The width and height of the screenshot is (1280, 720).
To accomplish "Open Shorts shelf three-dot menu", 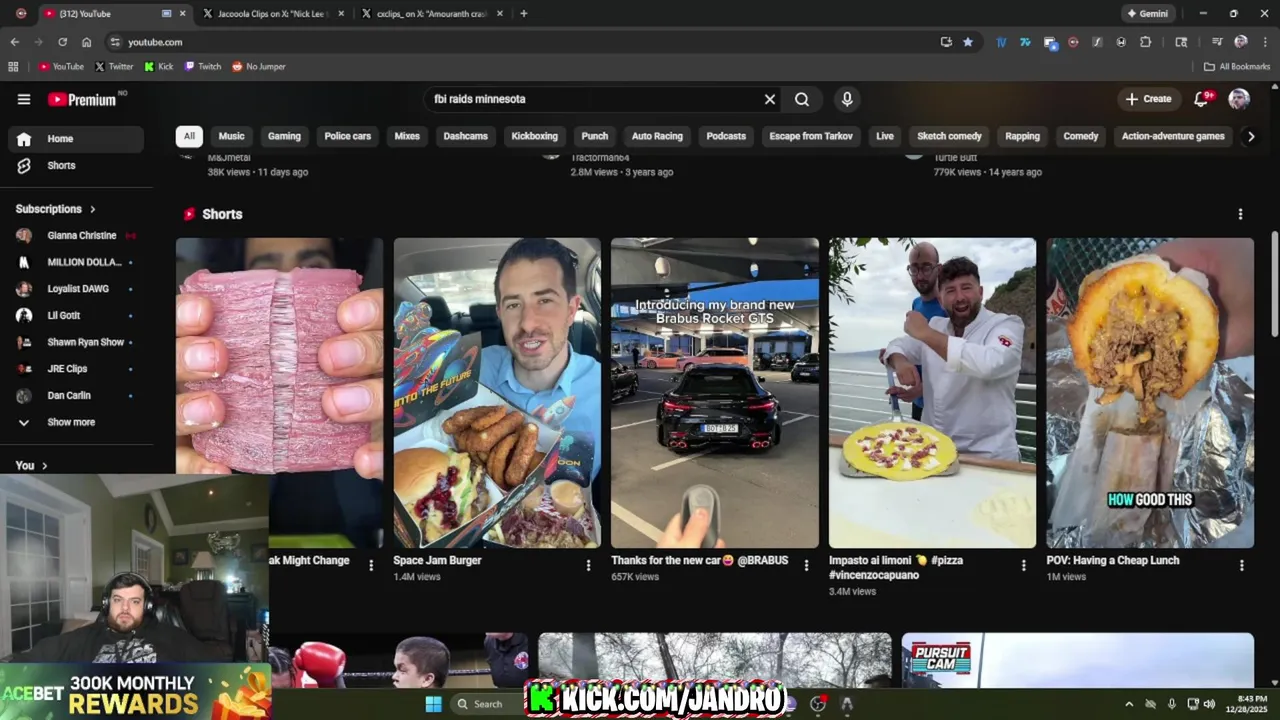I will 1240,214.
